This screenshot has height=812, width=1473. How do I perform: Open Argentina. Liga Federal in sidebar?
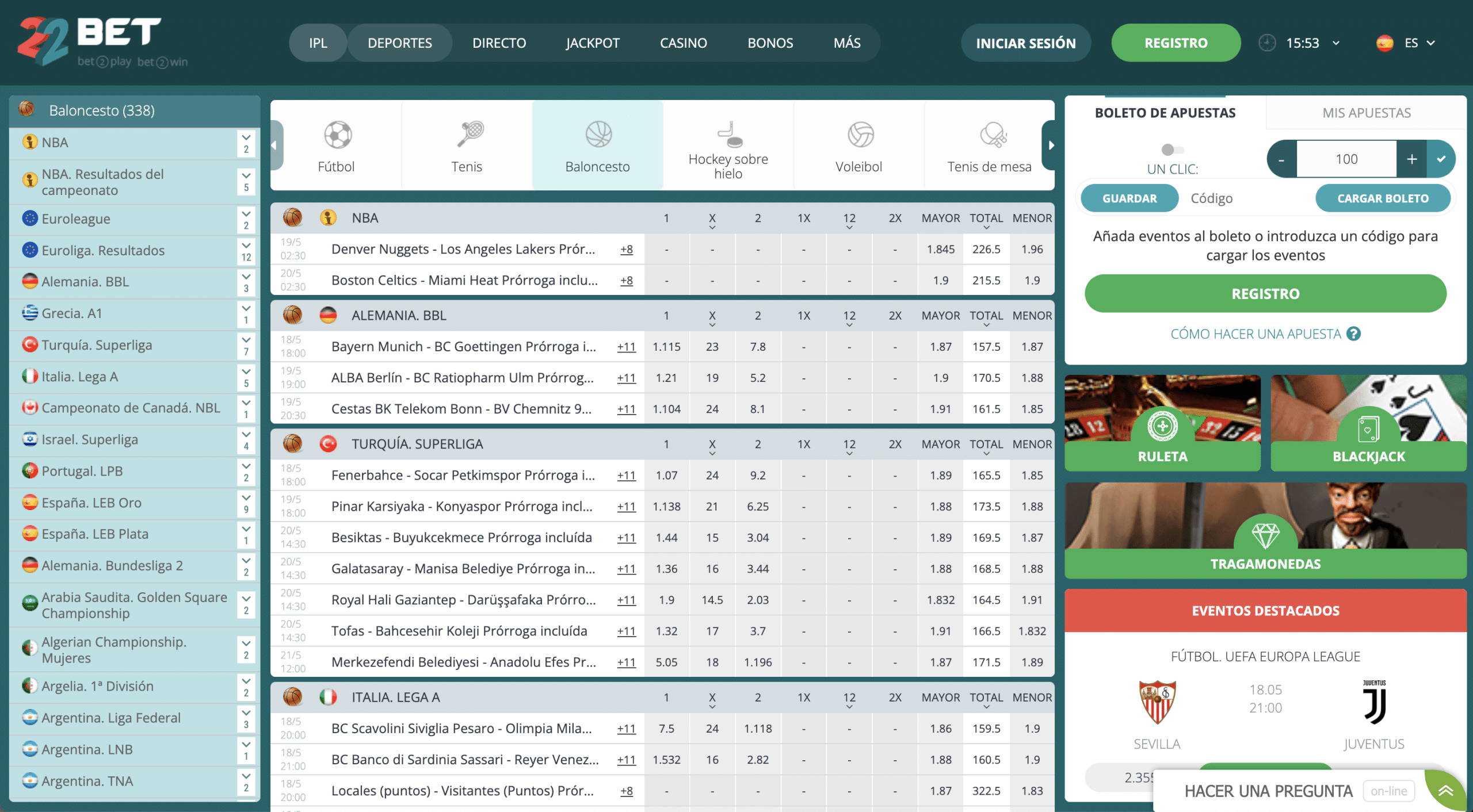coord(111,718)
